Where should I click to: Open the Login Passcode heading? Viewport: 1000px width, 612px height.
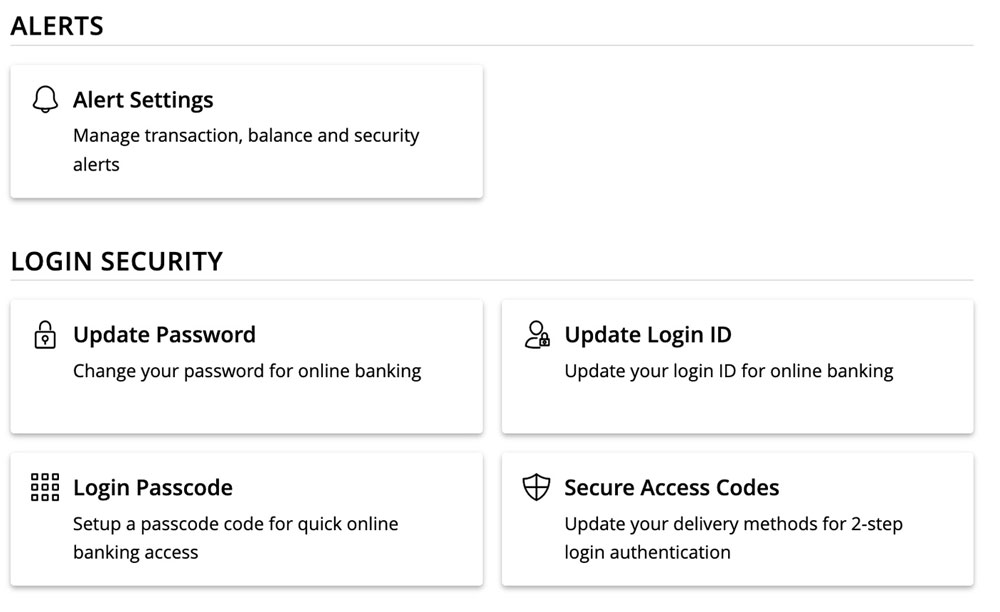pos(153,488)
